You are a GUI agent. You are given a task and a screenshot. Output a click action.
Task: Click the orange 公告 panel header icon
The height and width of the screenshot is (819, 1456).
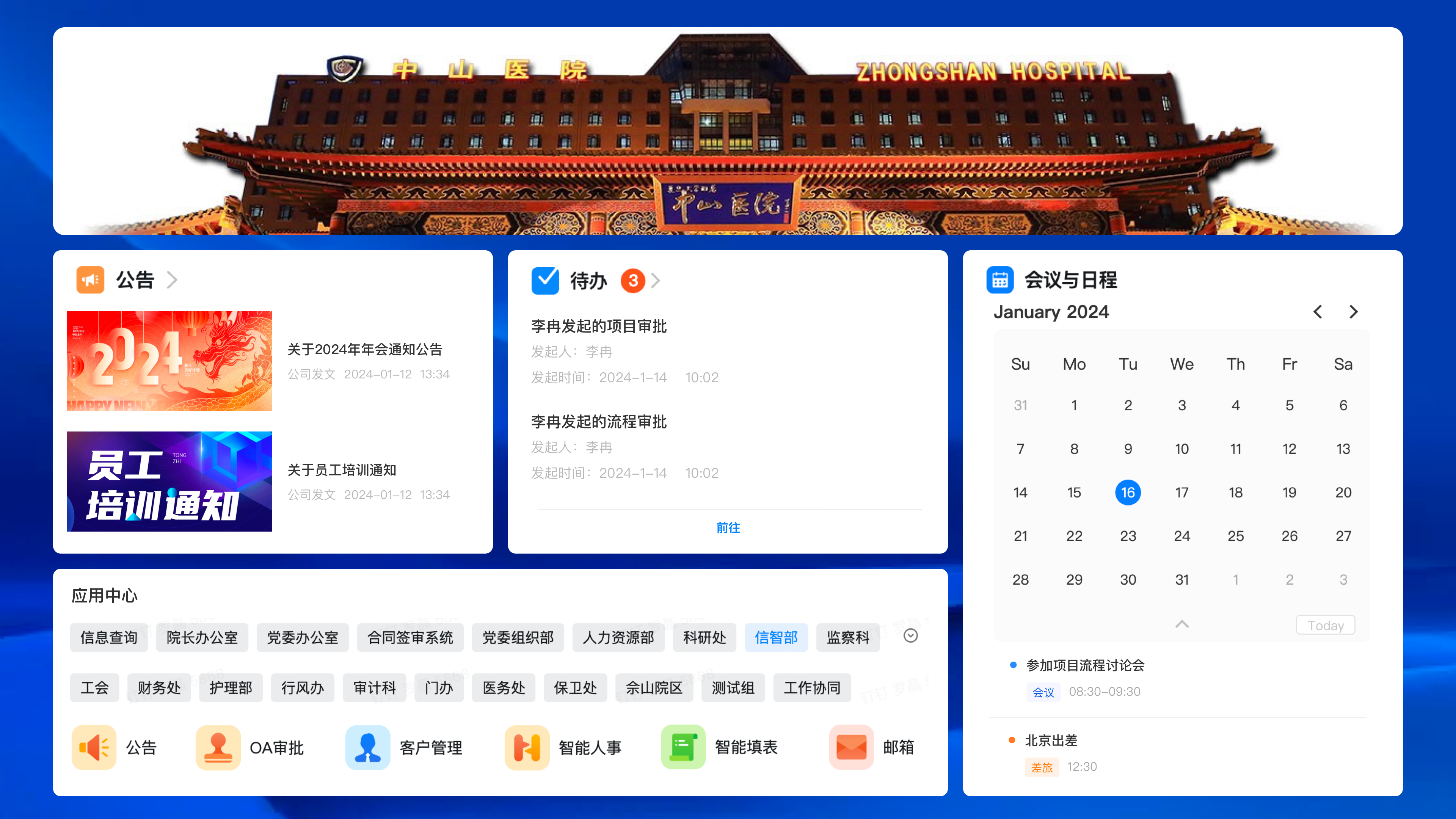[x=91, y=280]
